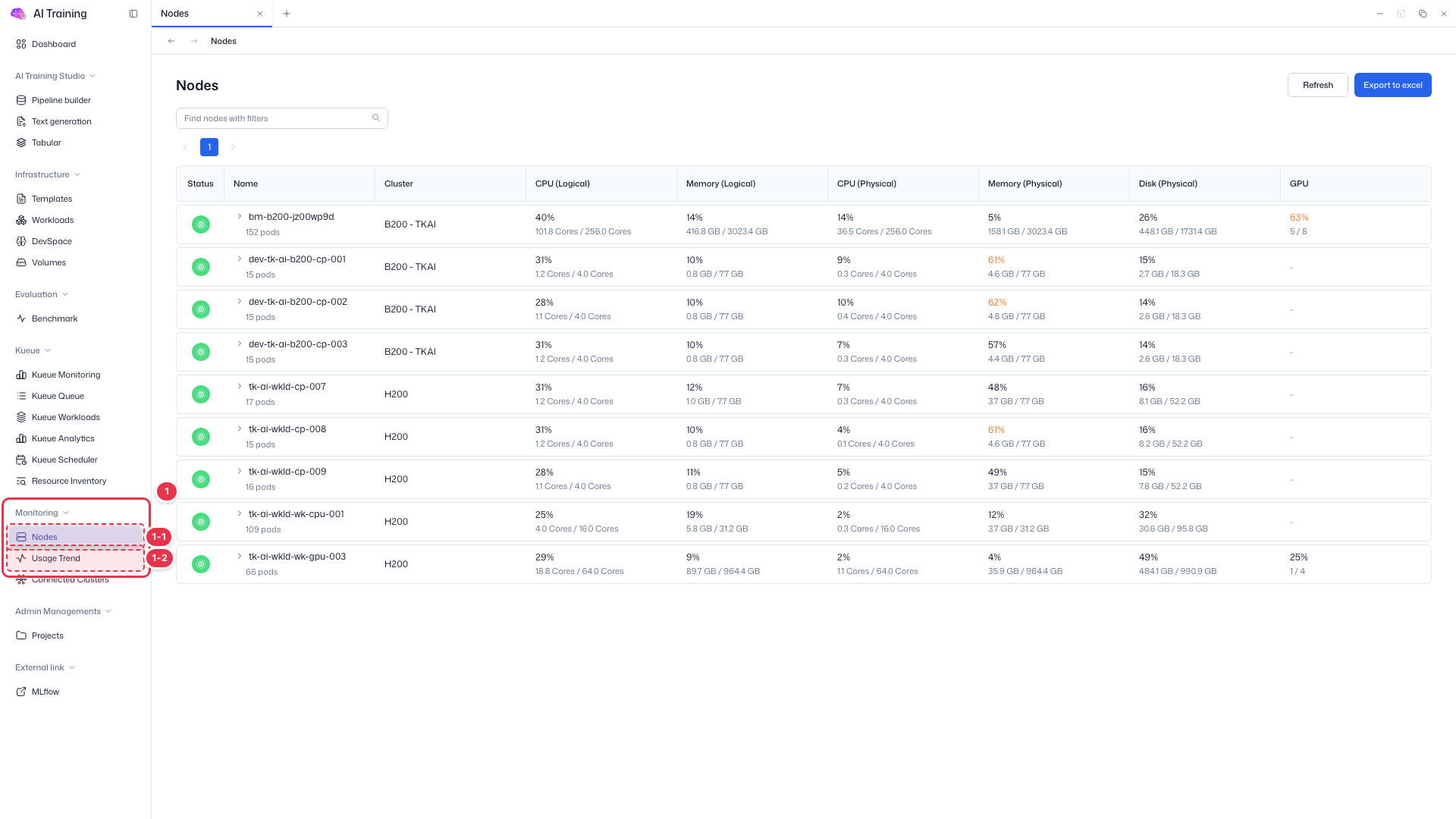Collapse the sidebar panel icon
The height and width of the screenshot is (819, 1456).
(x=133, y=14)
